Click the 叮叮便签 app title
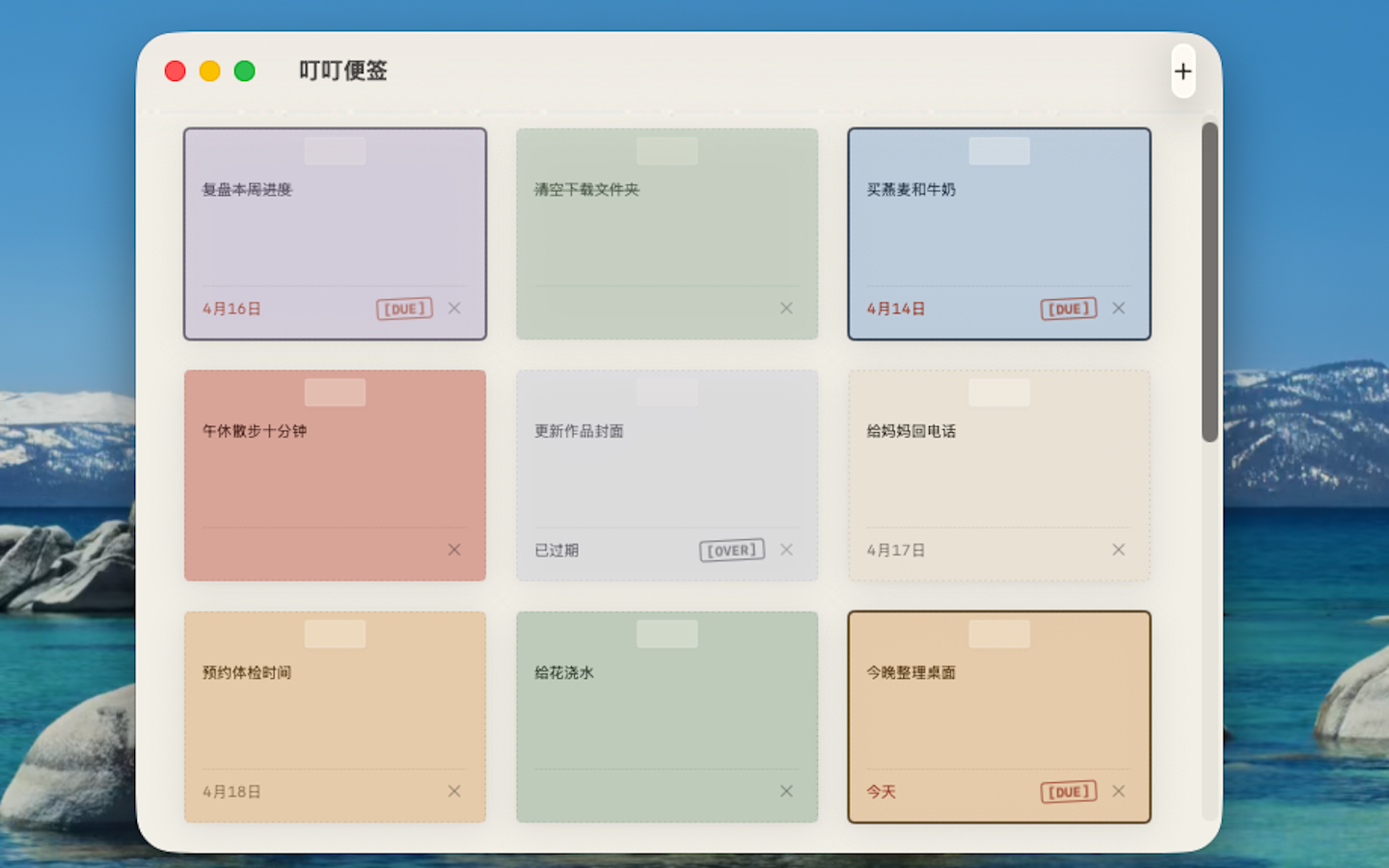The width and height of the screenshot is (1389, 868). 342,71
